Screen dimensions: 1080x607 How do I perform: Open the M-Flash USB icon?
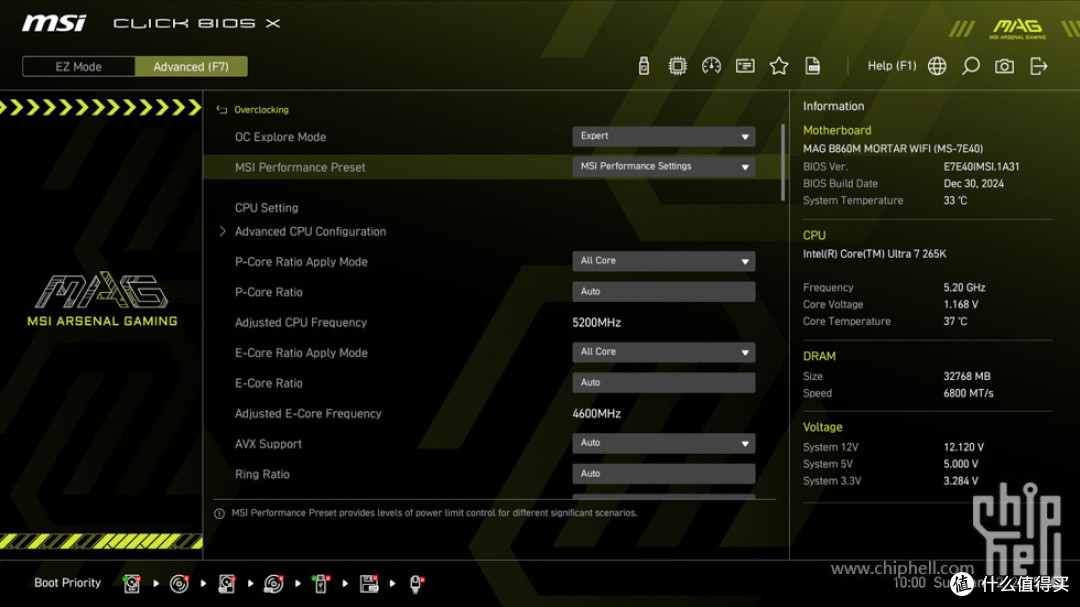click(643, 66)
